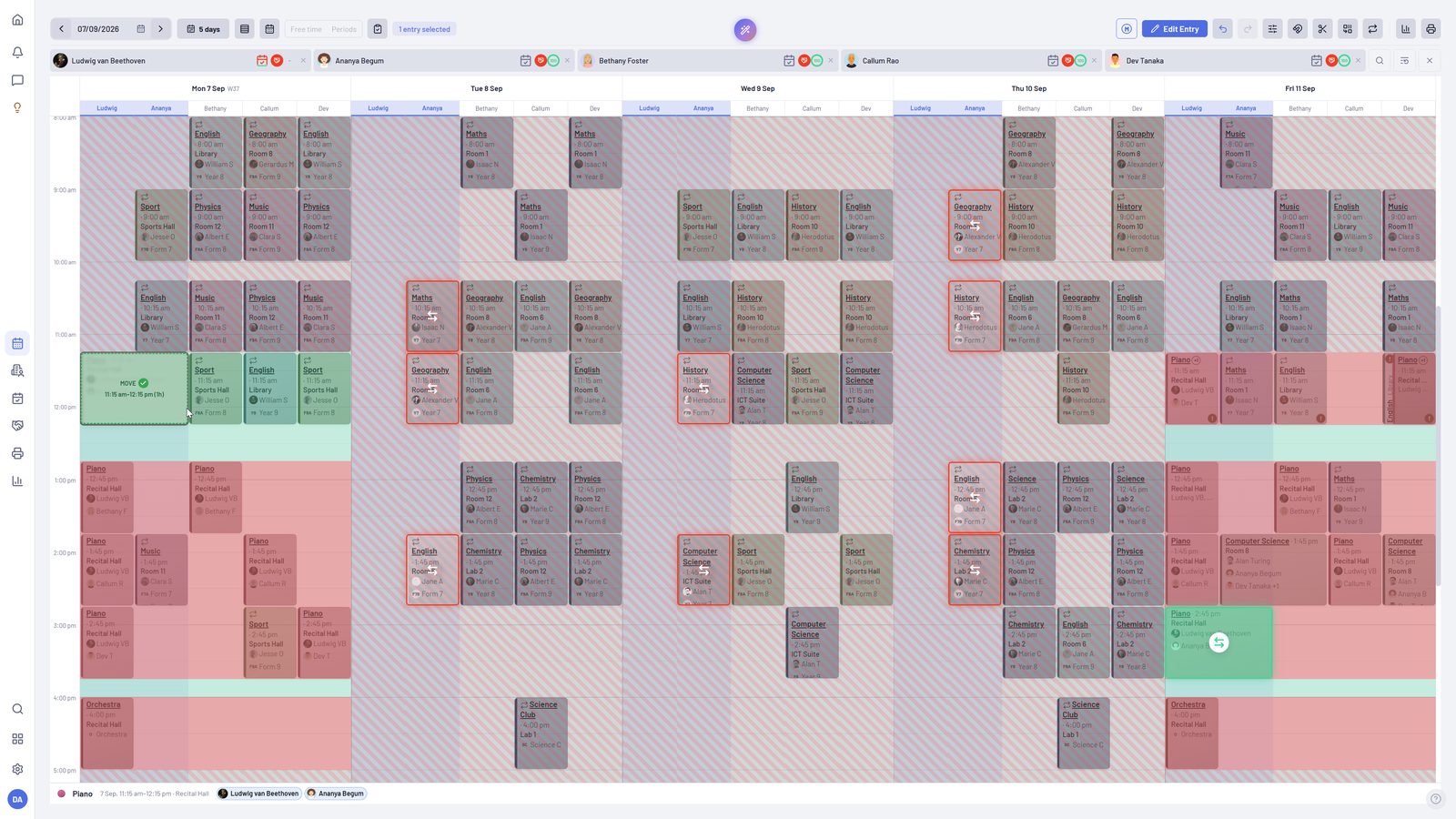Open the filter sliders settings icon

click(1273, 29)
